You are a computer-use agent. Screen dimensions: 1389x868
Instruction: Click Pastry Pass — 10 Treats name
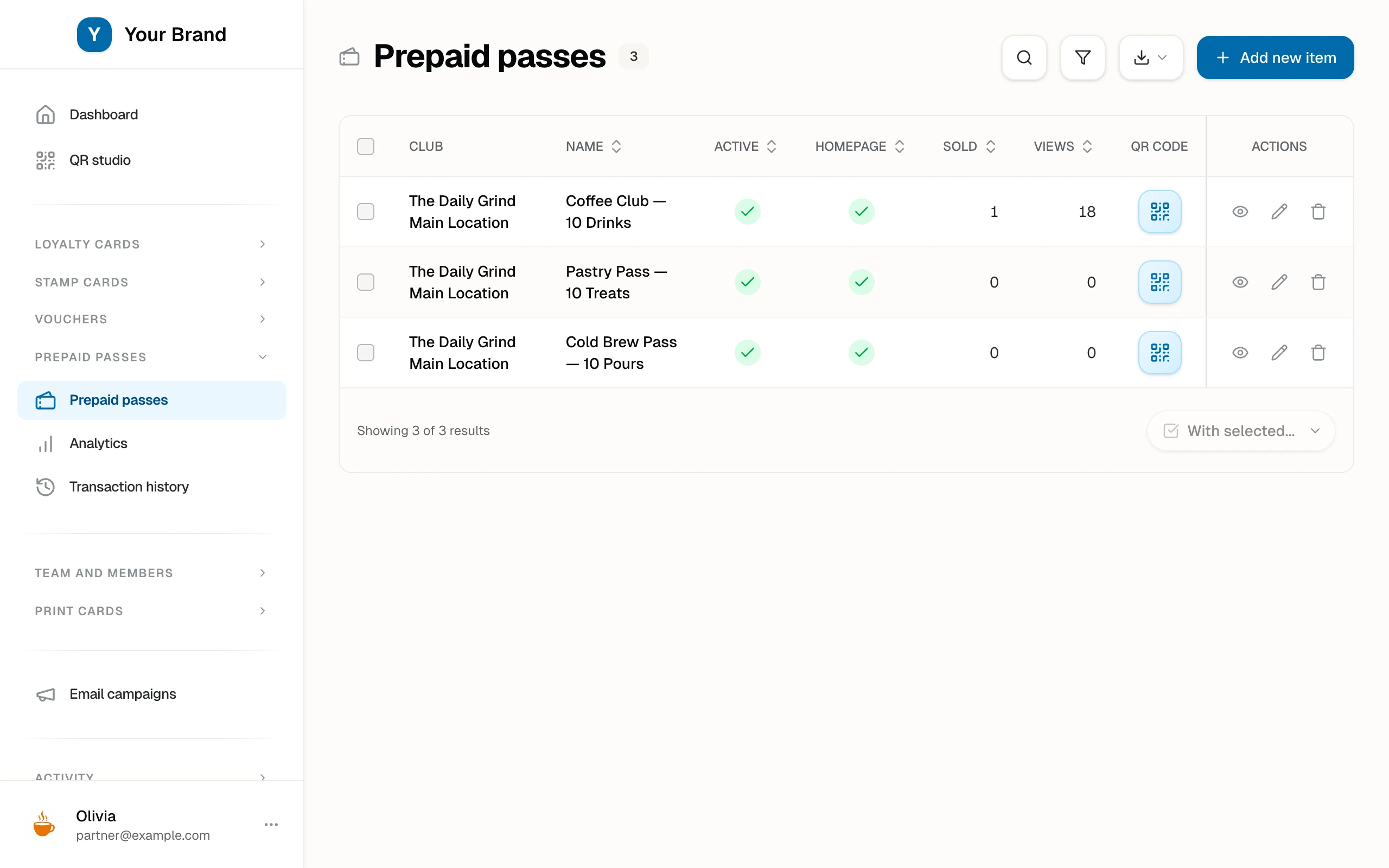pyautogui.click(x=616, y=282)
